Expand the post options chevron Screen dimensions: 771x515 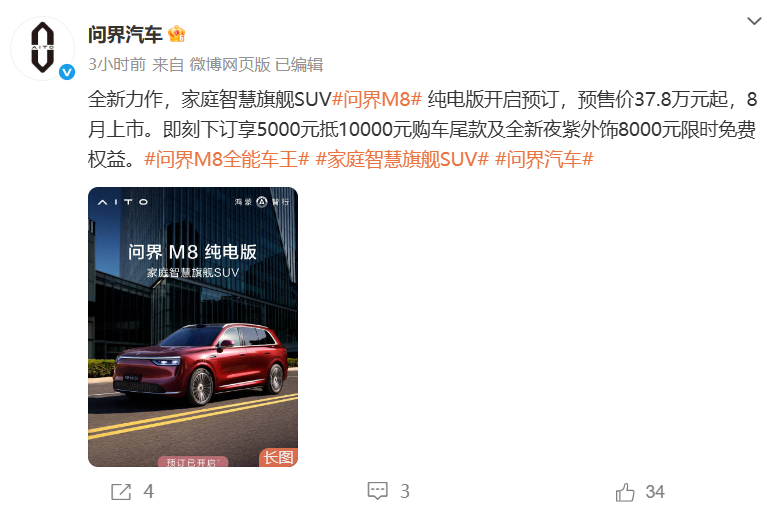click(x=754, y=21)
